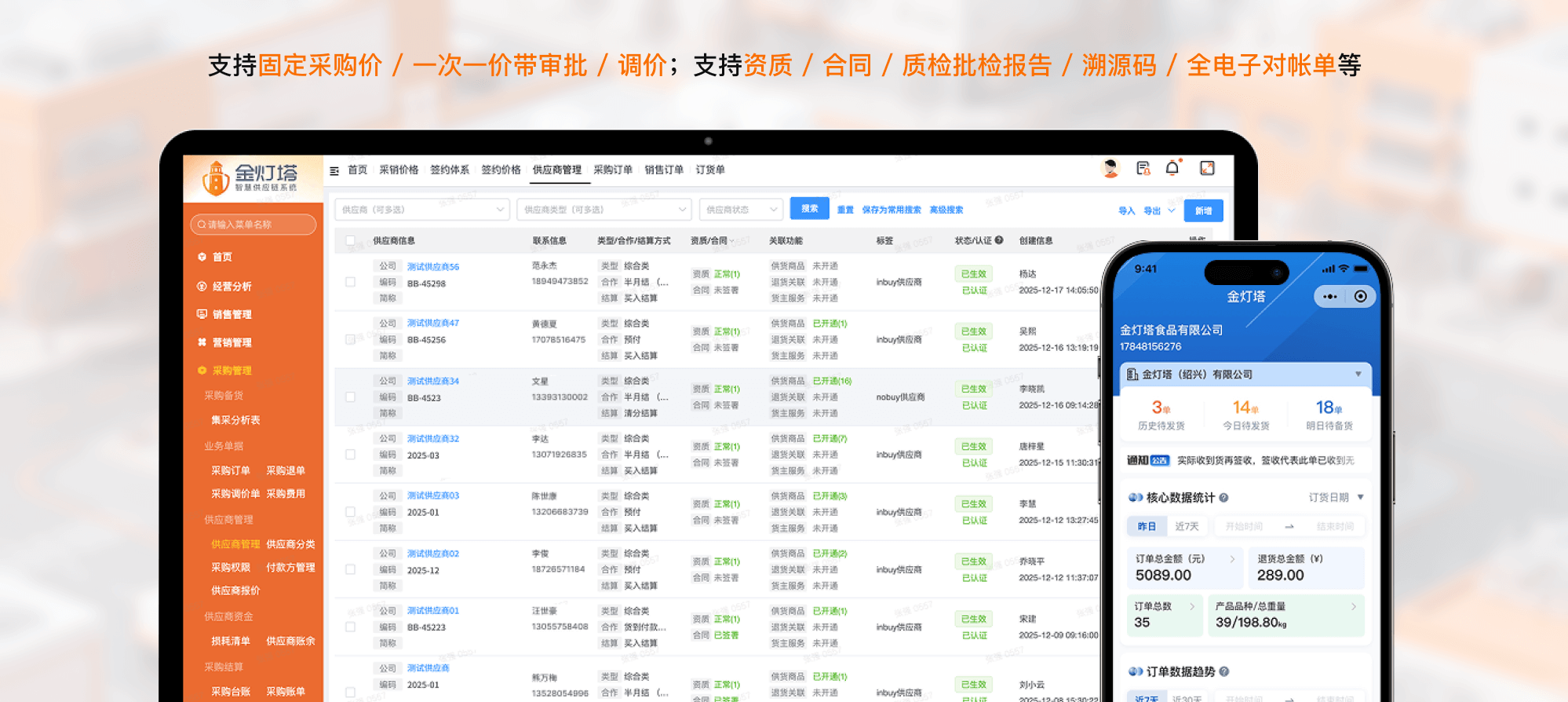Viewport: 1568px width, 702px height.
Task: Tap the help icon beside 核心数据统计
Action: tap(1223, 498)
